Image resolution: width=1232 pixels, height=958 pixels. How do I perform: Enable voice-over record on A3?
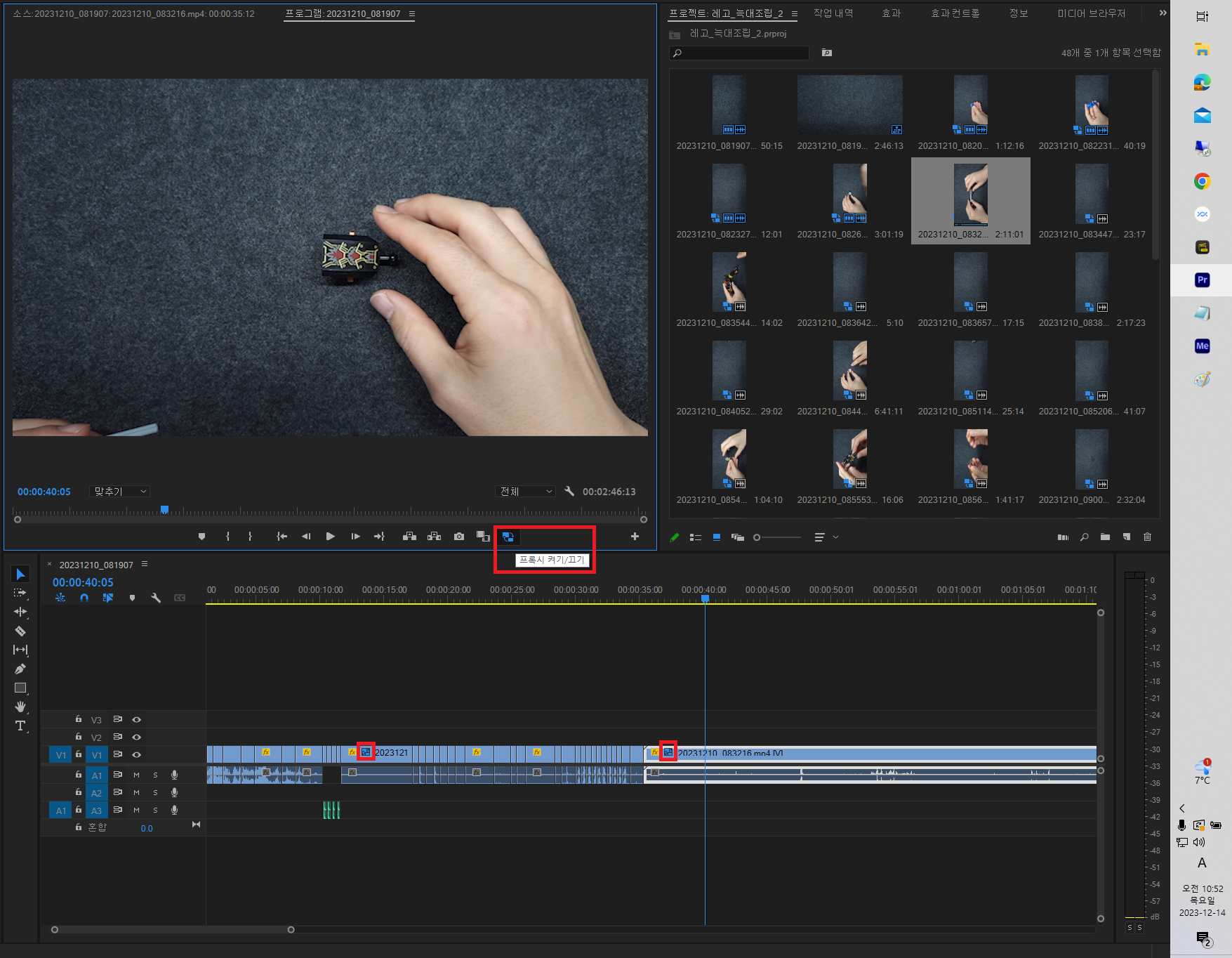(x=174, y=811)
